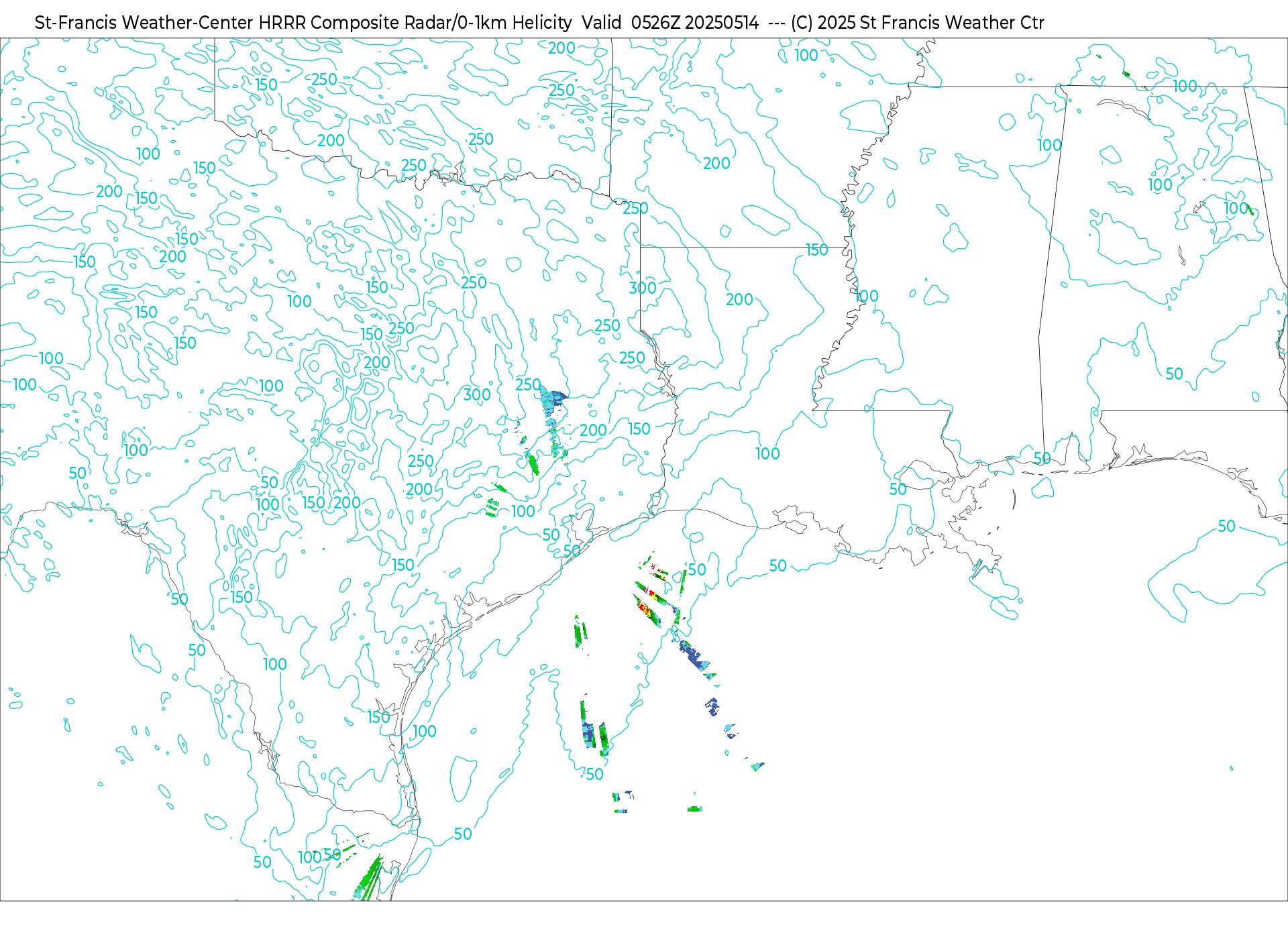
Task: Click the '(C) 2025 St Francis Weather Ctr' copyright
Action: pyautogui.click(x=917, y=23)
